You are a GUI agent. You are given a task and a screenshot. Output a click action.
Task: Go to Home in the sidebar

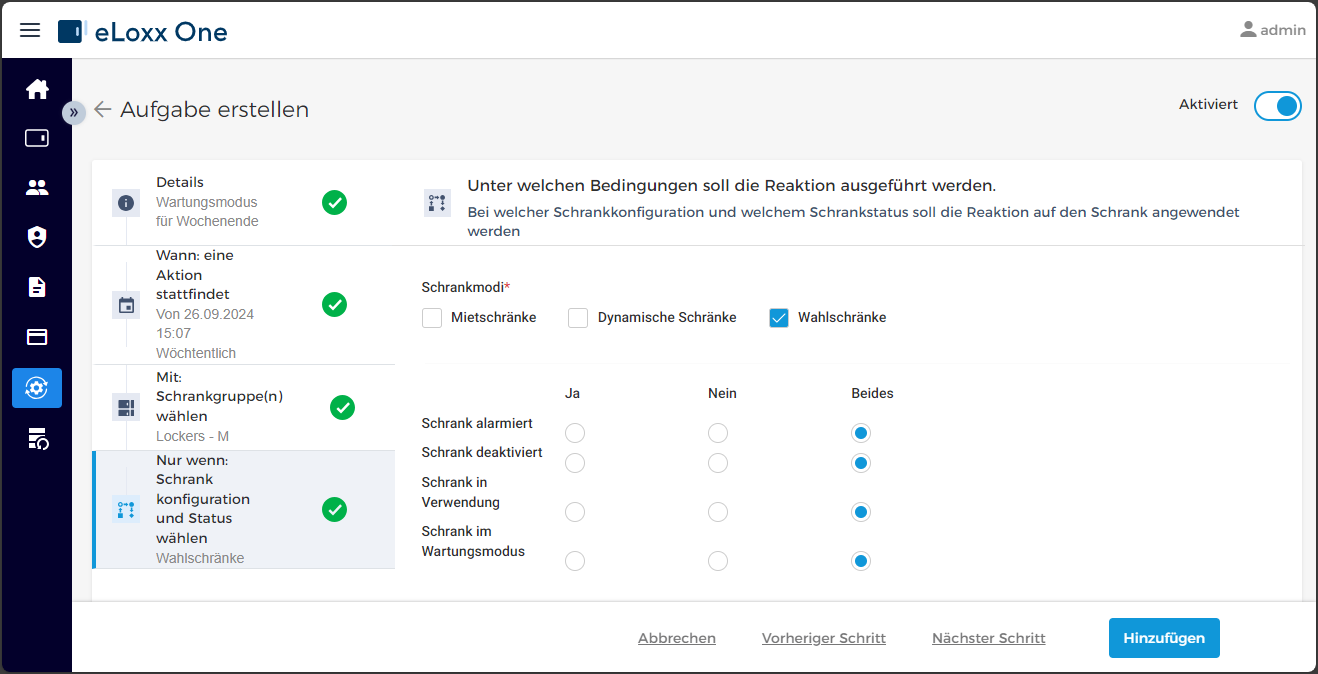pyautogui.click(x=37, y=89)
